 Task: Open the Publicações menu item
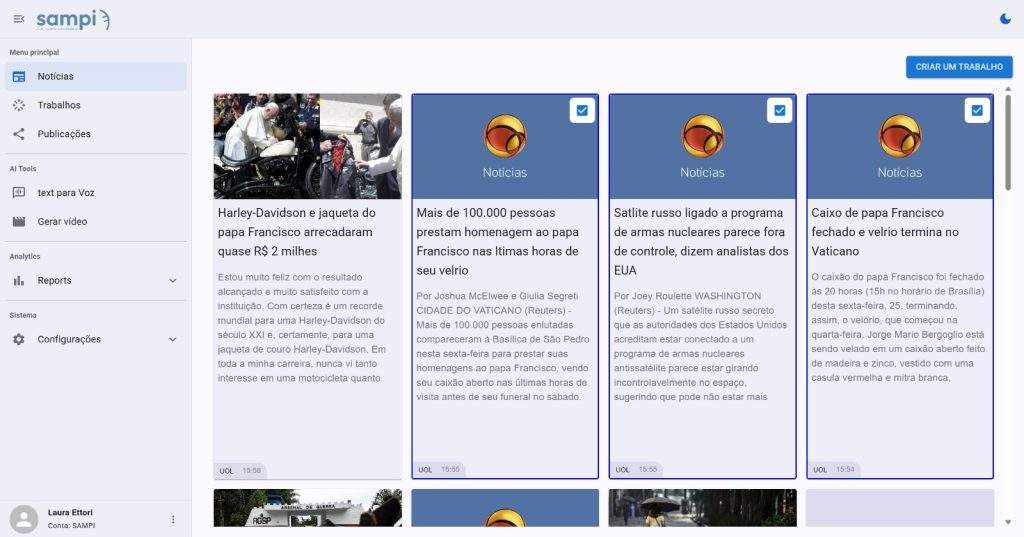[64, 134]
